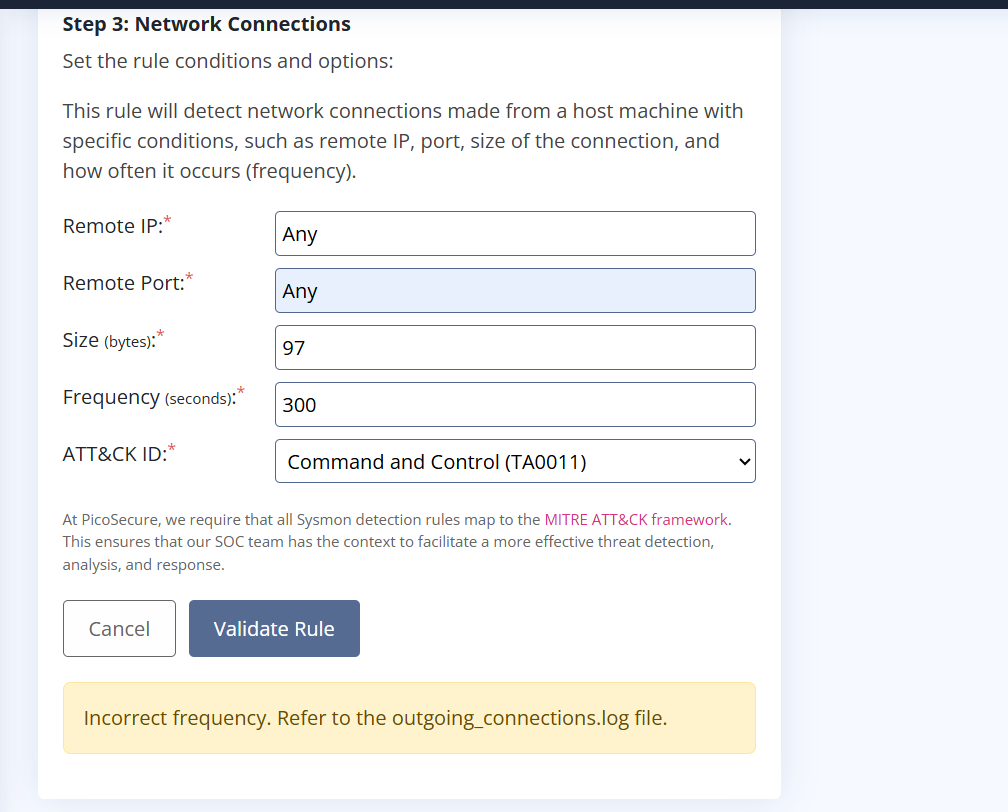1008x812 pixels.
Task: Click the "Frequency (seconds):" label
Action: click(148, 397)
